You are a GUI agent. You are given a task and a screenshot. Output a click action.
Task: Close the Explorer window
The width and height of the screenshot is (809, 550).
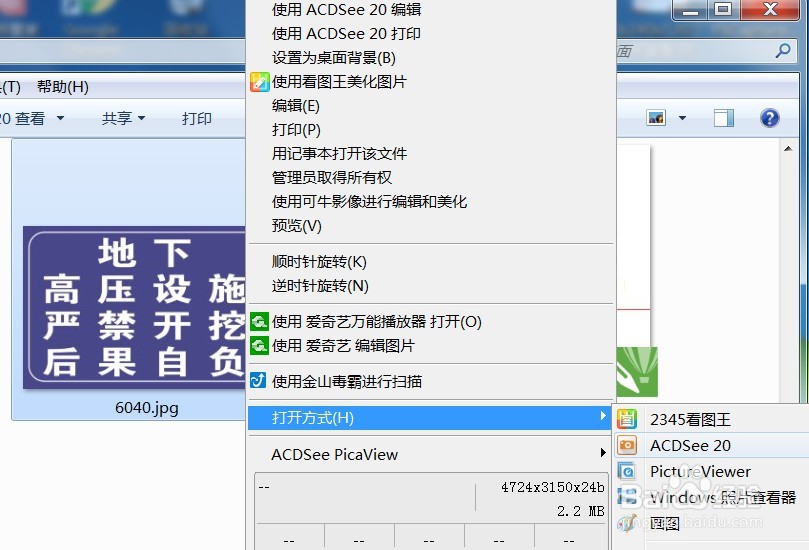[x=770, y=10]
